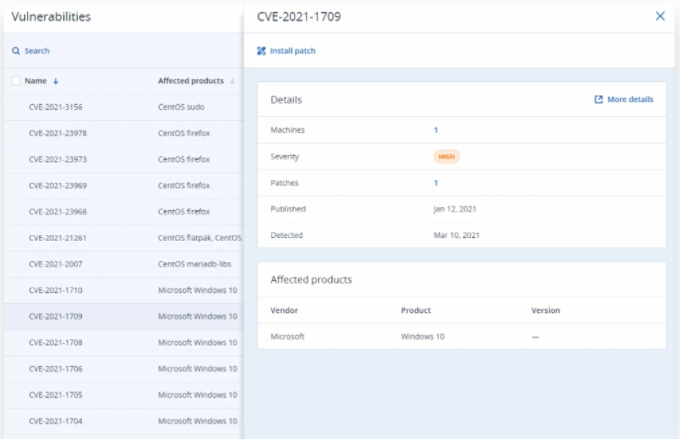Click the CentOS mariadb-libs product cell
Image resolution: width=680 pixels, height=439 pixels.
click(x=194, y=264)
